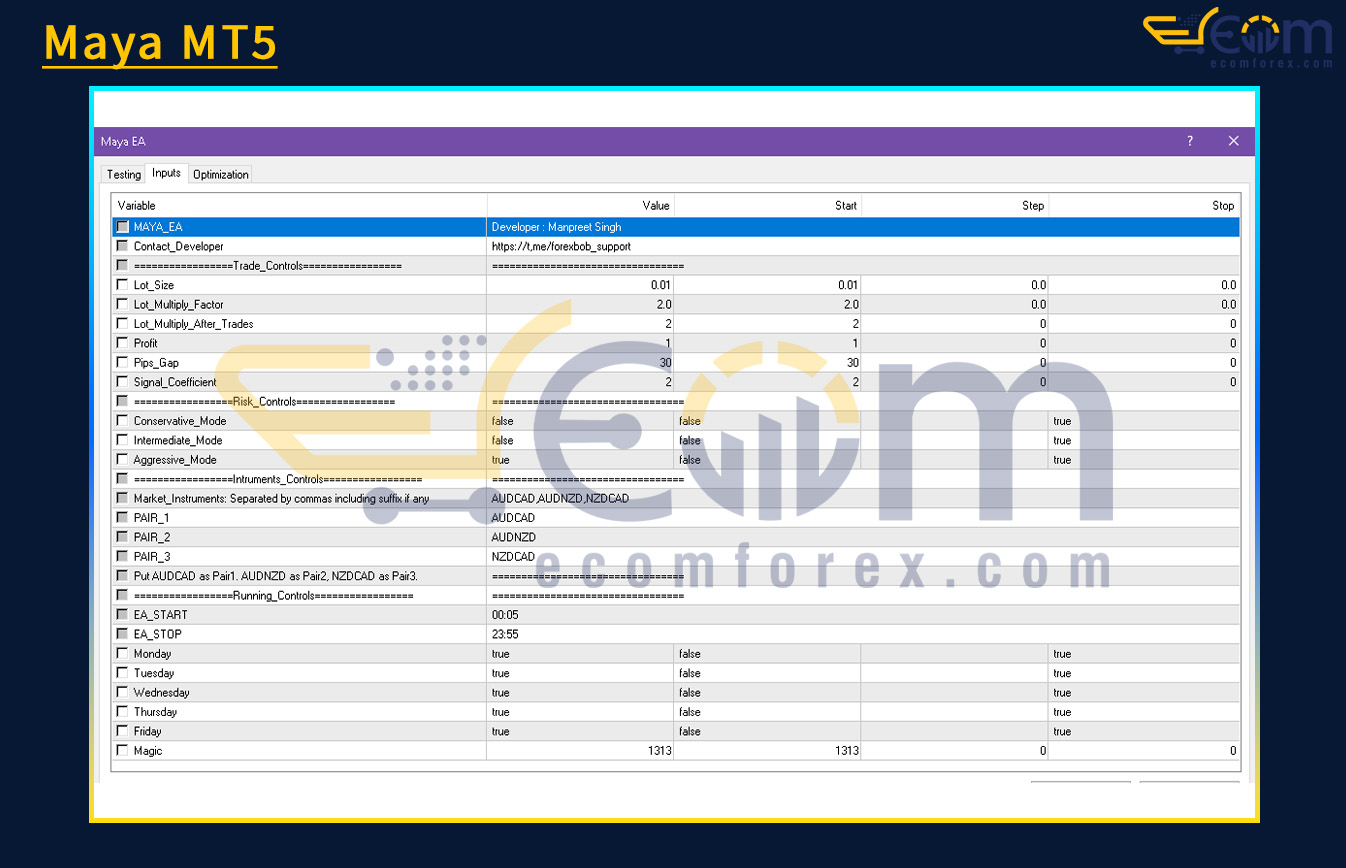Click the Stop column header
This screenshot has width=1346, height=868.
click(x=1145, y=206)
